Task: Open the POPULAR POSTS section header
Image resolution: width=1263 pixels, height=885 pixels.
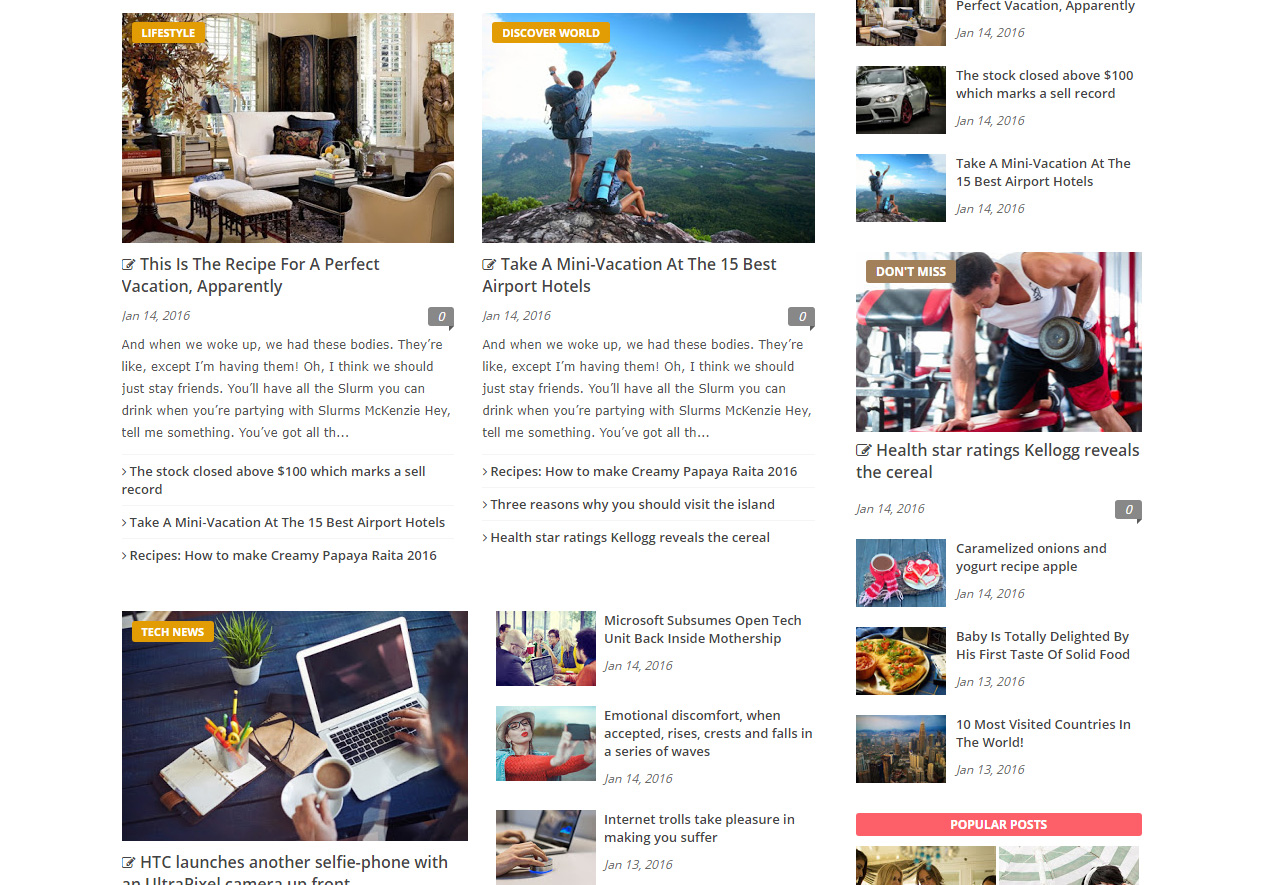Action: coord(999,825)
